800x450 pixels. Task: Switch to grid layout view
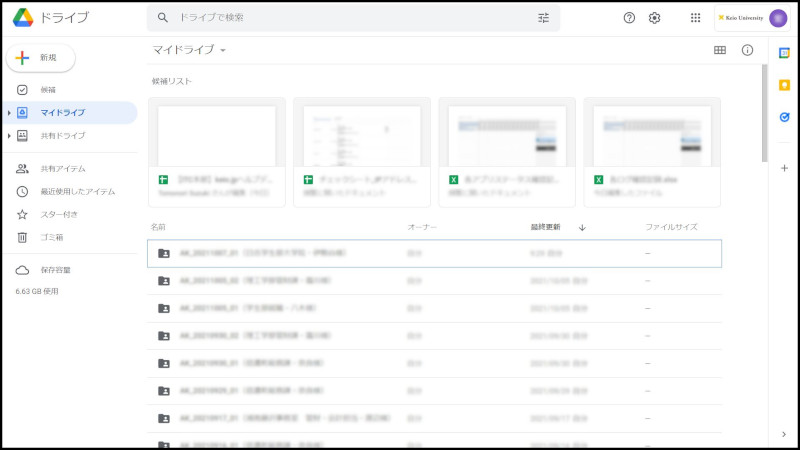[x=719, y=50]
